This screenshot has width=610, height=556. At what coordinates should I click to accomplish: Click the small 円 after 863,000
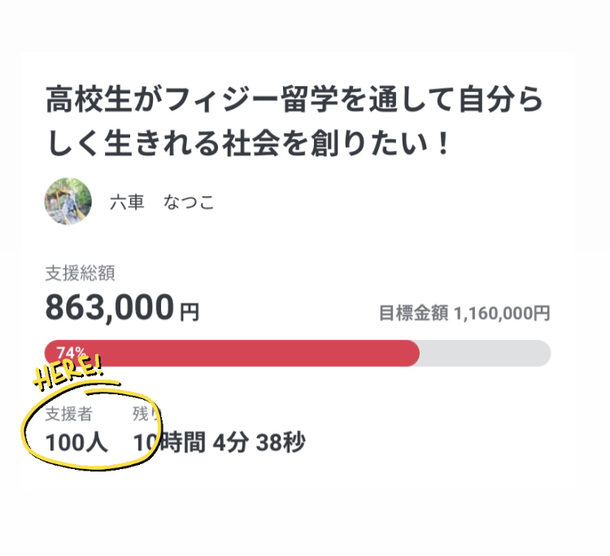coord(189,313)
